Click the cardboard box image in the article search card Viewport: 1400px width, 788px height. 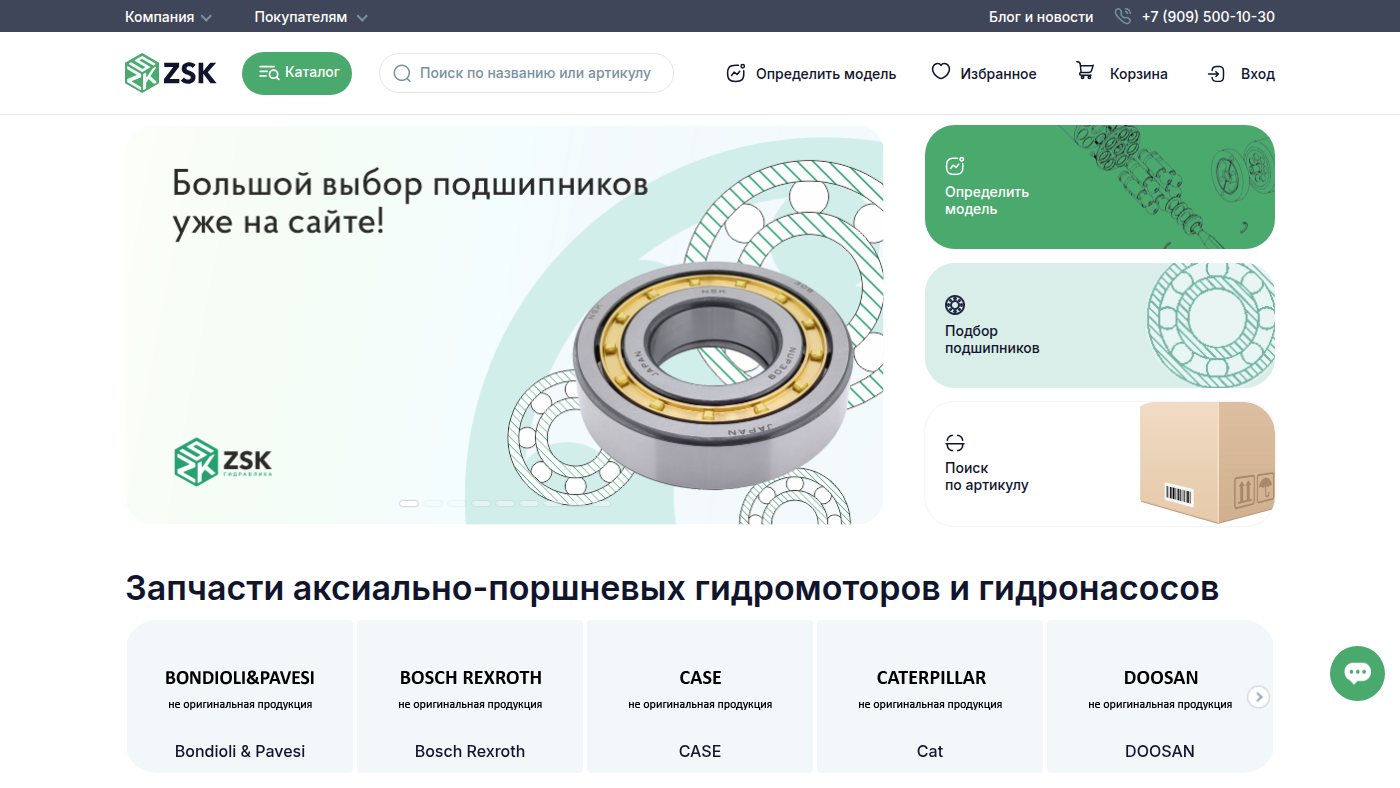pos(1208,463)
